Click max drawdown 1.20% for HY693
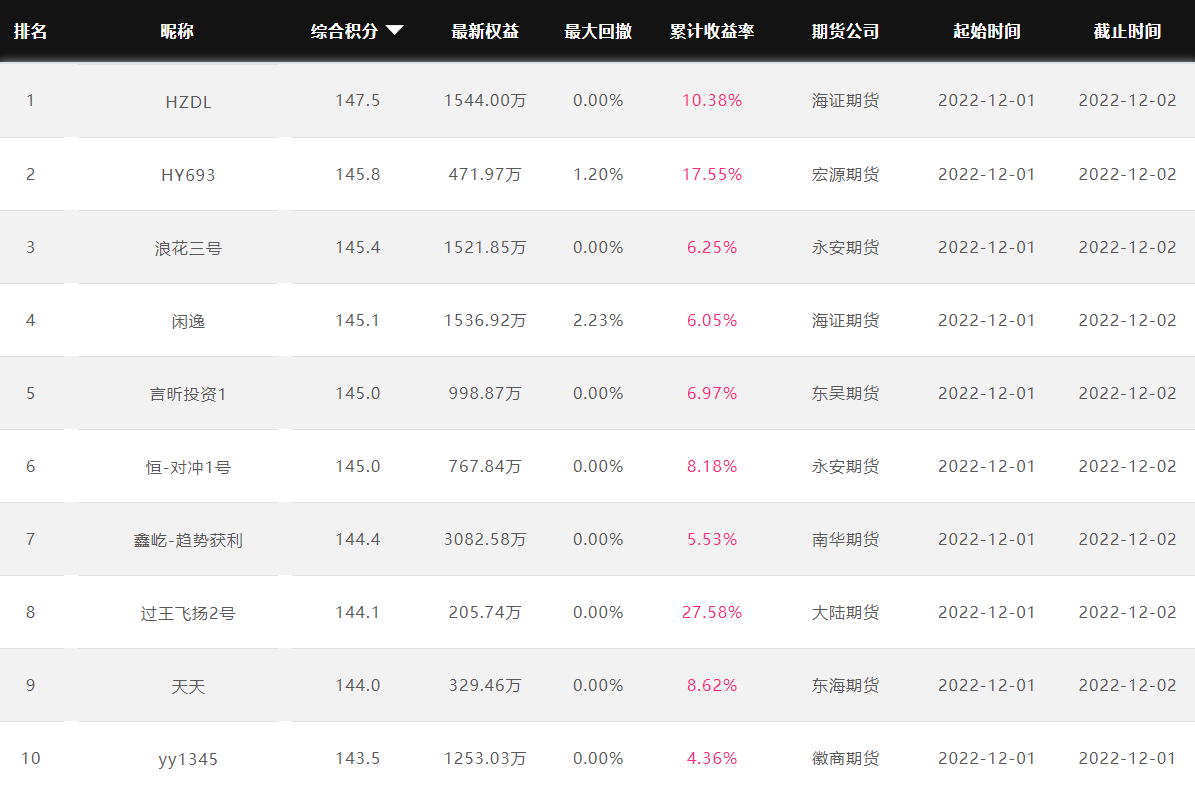Viewport: 1195px width, 791px height. coord(598,175)
